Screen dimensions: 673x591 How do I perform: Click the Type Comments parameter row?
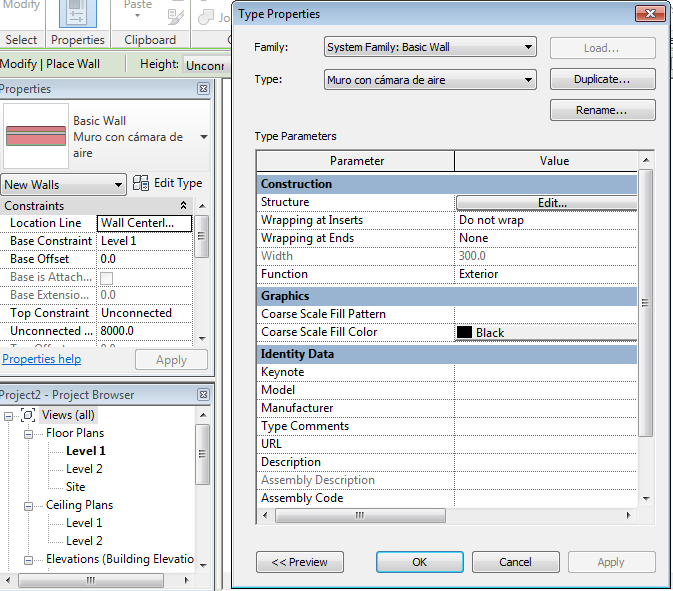(x=447, y=426)
